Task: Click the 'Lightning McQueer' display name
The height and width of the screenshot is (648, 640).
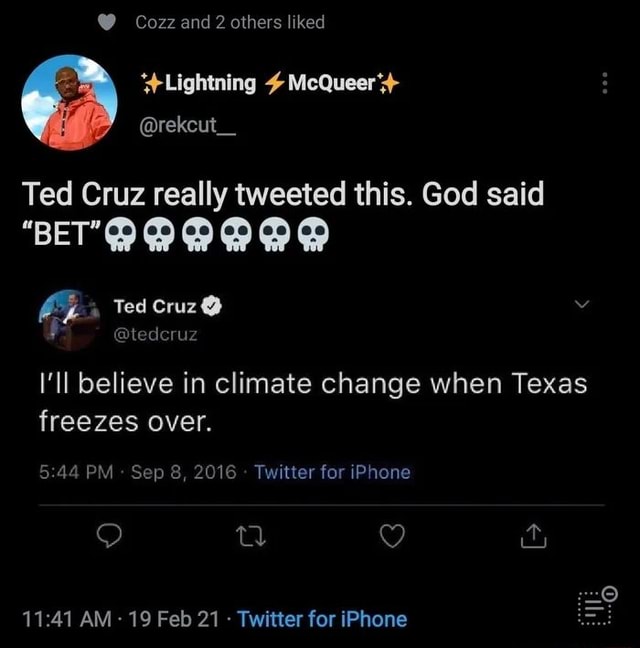Action: point(270,84)
